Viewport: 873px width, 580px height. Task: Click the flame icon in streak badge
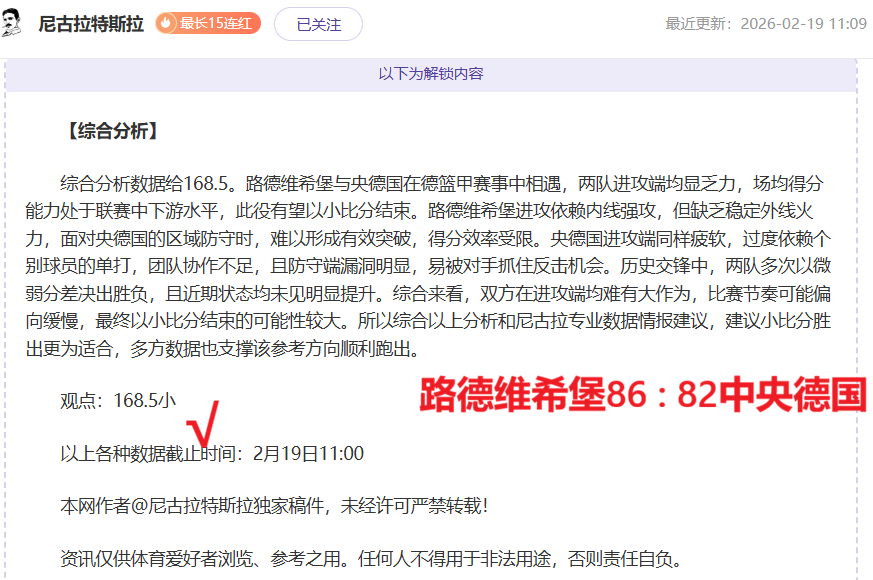[168, 24]
